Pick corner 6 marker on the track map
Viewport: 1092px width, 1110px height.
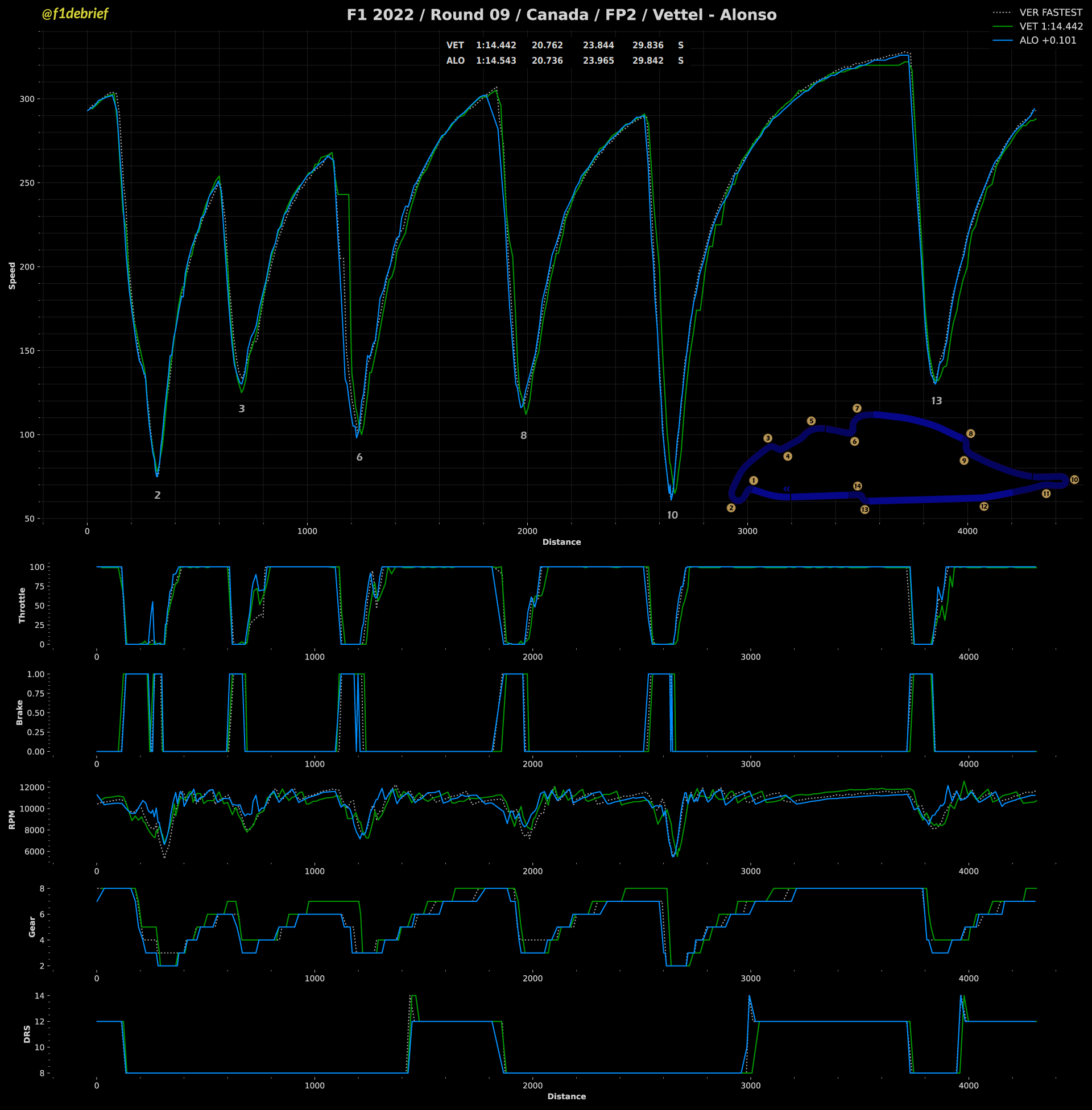(x=855, y=441)
